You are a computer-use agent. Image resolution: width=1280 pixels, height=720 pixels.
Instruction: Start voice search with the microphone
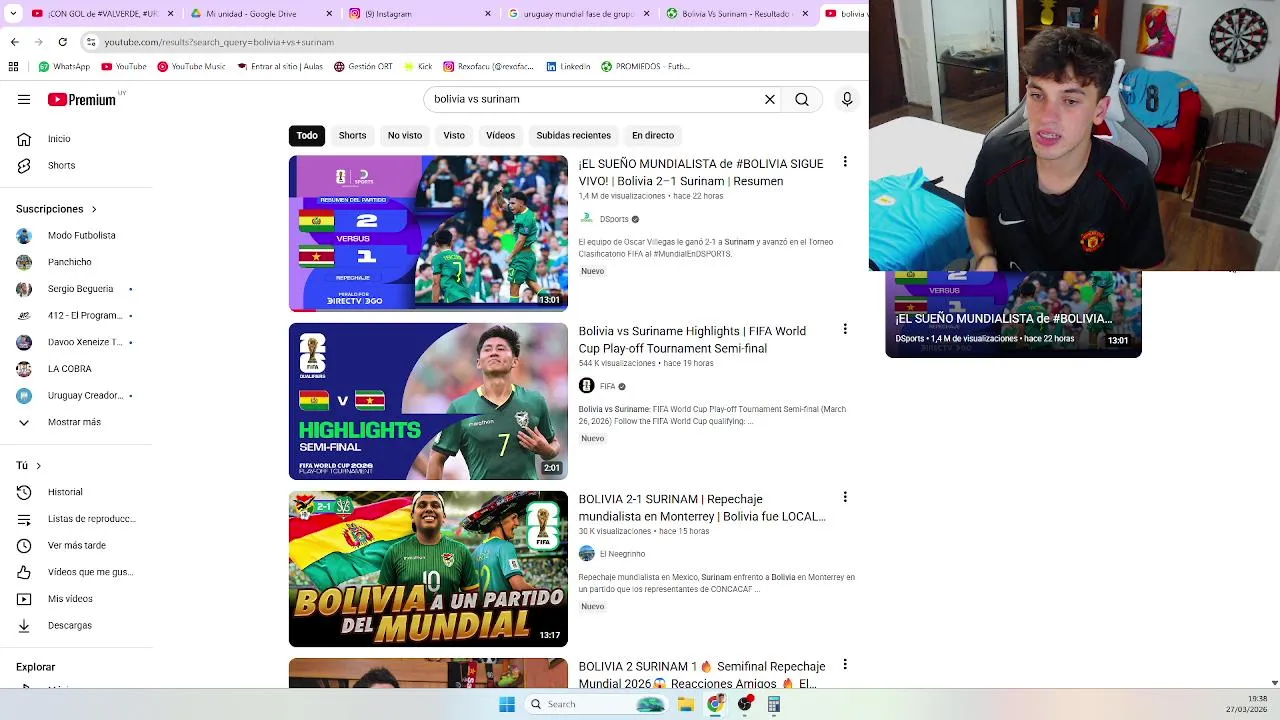(x=847, y=99)
